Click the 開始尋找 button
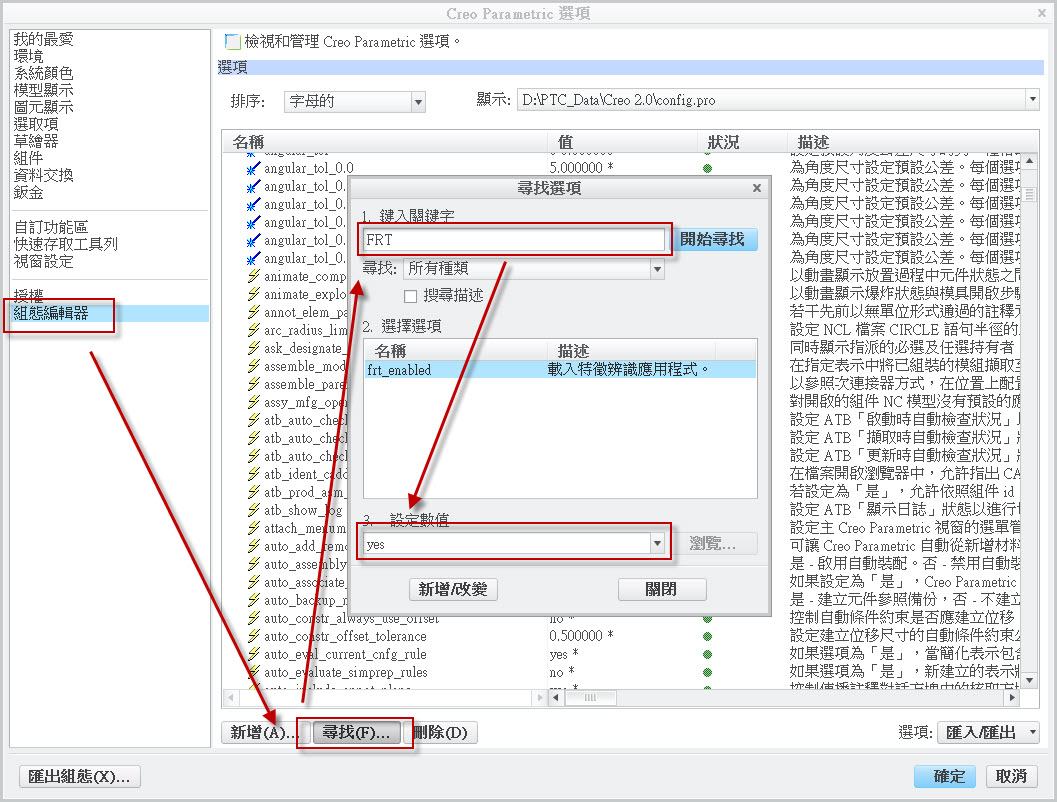 pyautogui.click(x=712, y=240)
